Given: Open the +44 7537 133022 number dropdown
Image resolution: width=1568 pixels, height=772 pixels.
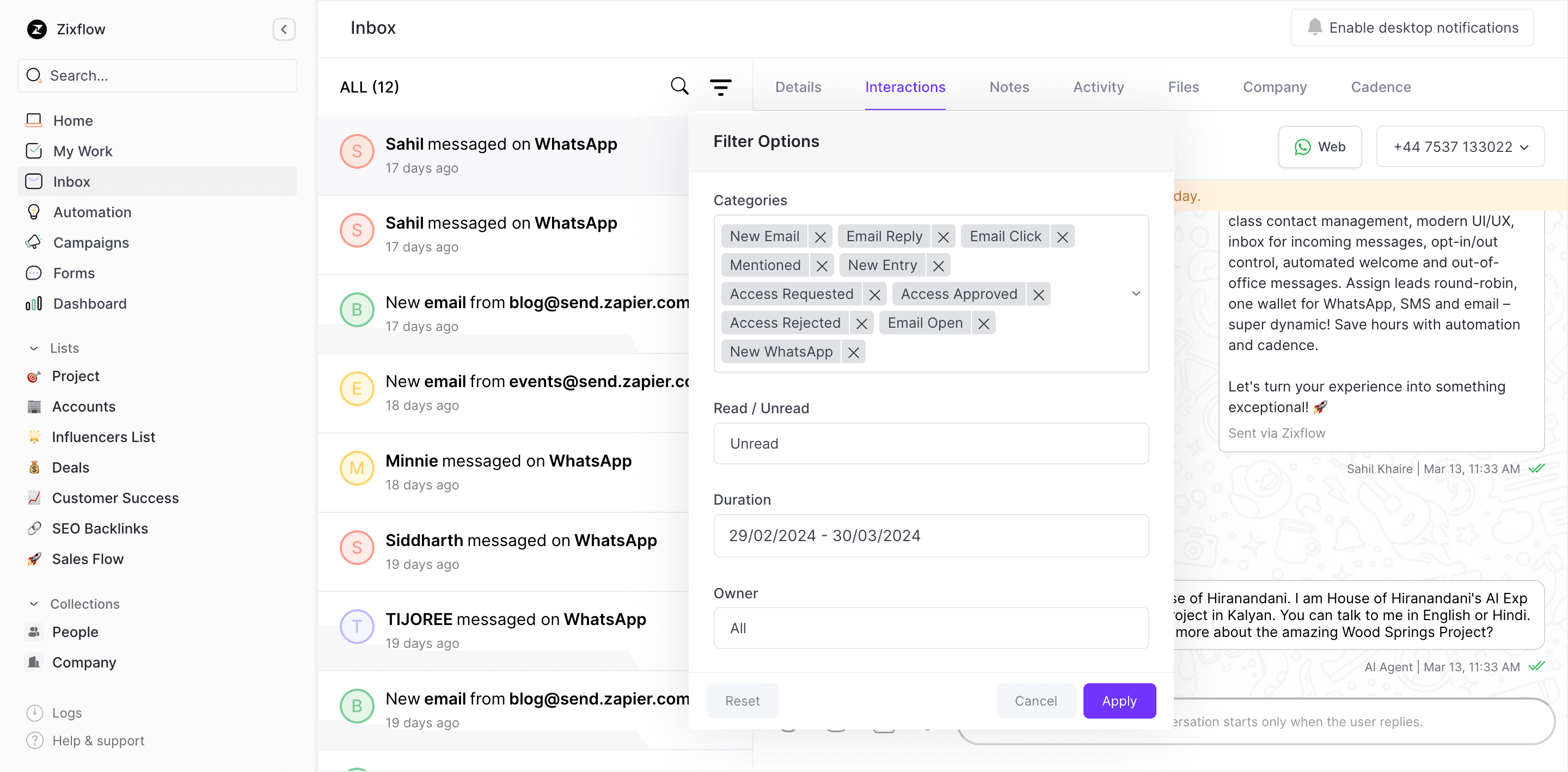Looking at the screenshot, I should click(1460, 147).
